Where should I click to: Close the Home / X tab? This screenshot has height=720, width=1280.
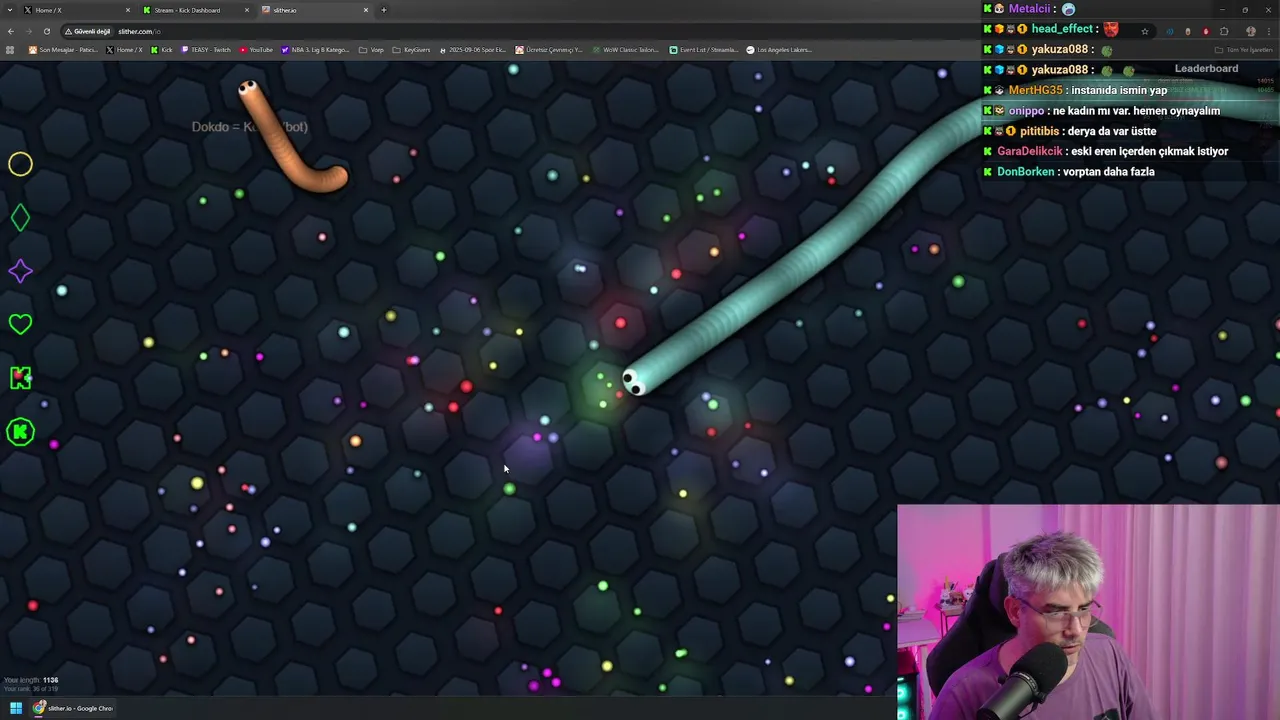pyautogui.click(x=128, y=10)
